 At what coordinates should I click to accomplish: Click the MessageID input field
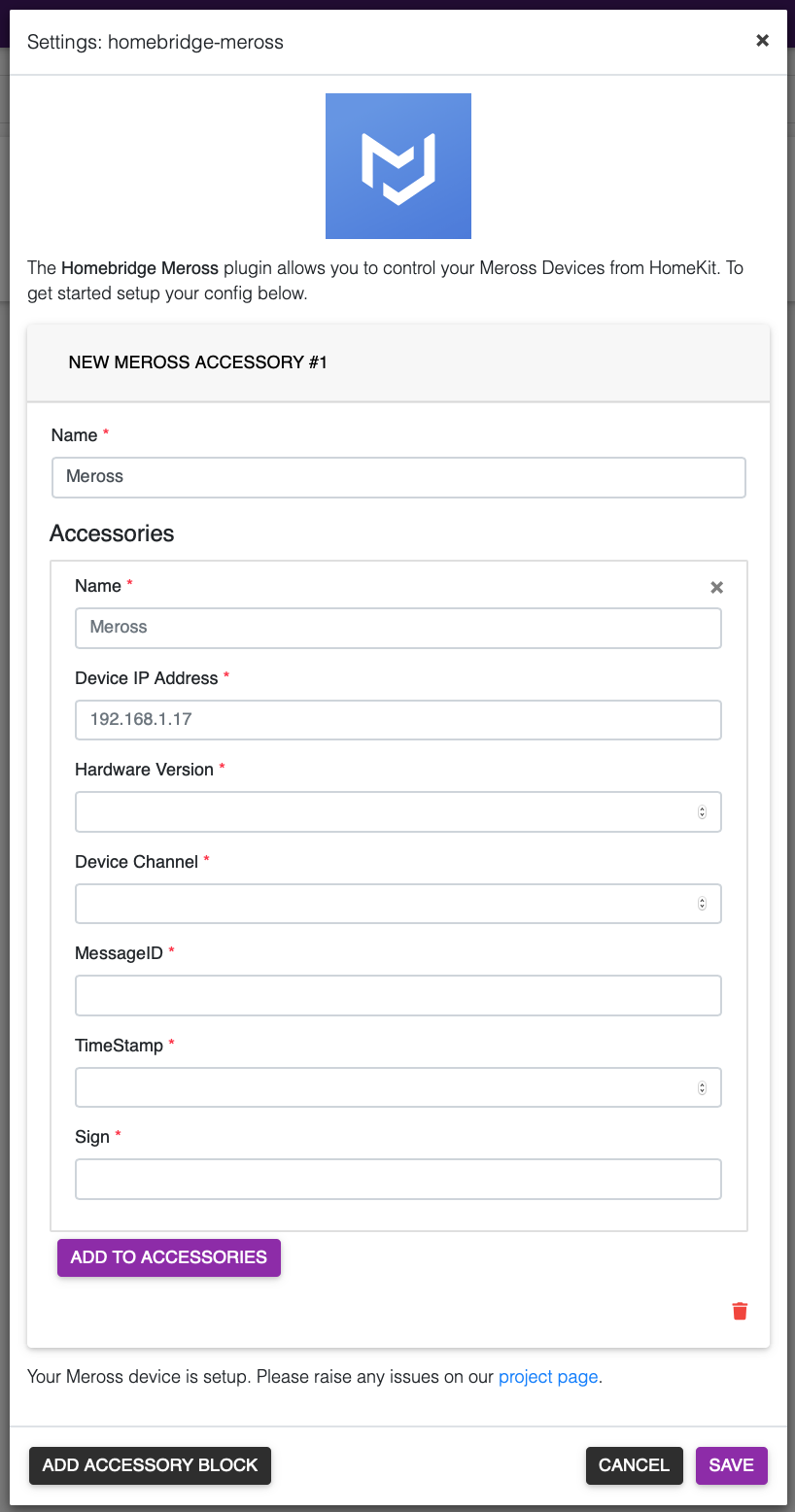(398, 995)
